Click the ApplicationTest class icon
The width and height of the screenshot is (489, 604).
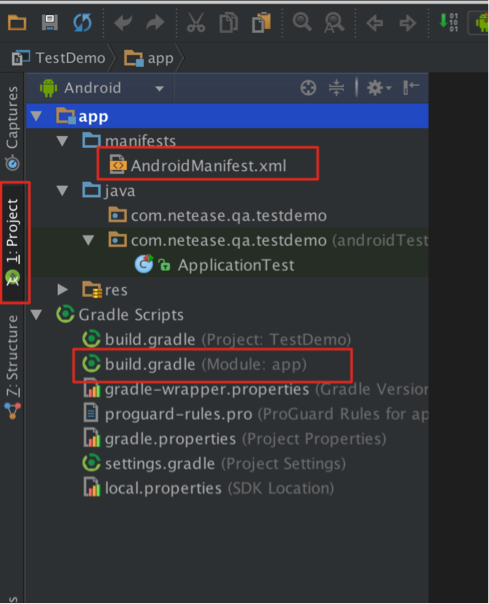click(144, 264)
